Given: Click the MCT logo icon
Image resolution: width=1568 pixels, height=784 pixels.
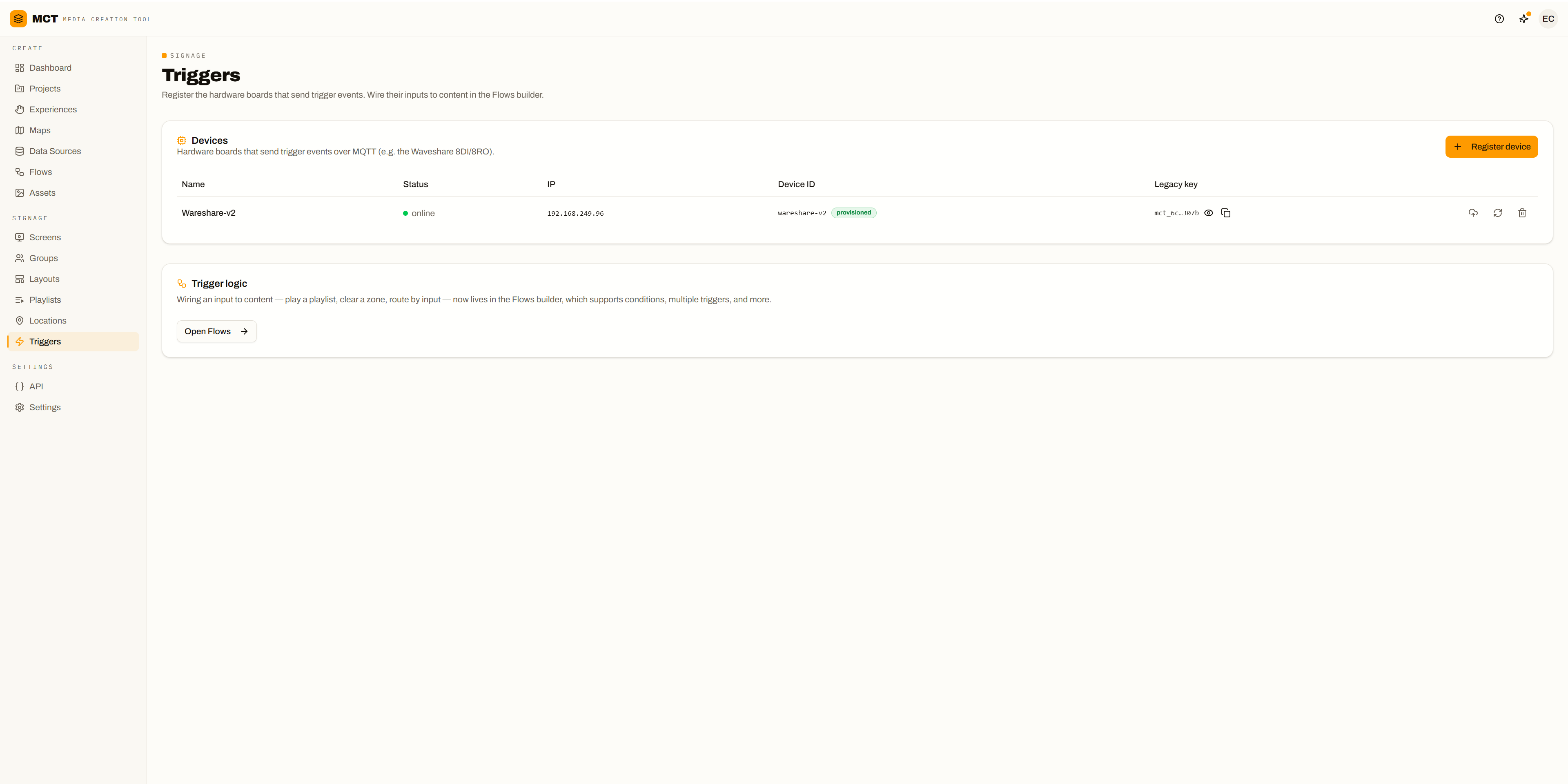Looking at the screenshot, I should click(18, 19).
